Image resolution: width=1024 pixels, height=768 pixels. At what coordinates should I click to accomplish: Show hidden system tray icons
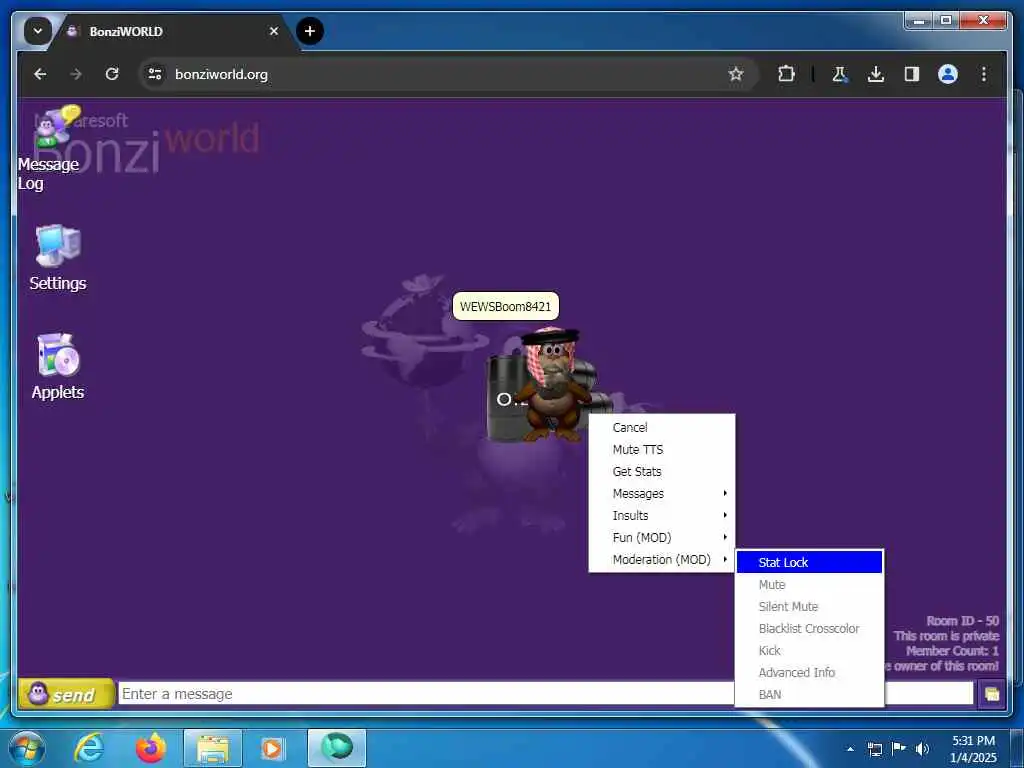coord(850,749)
